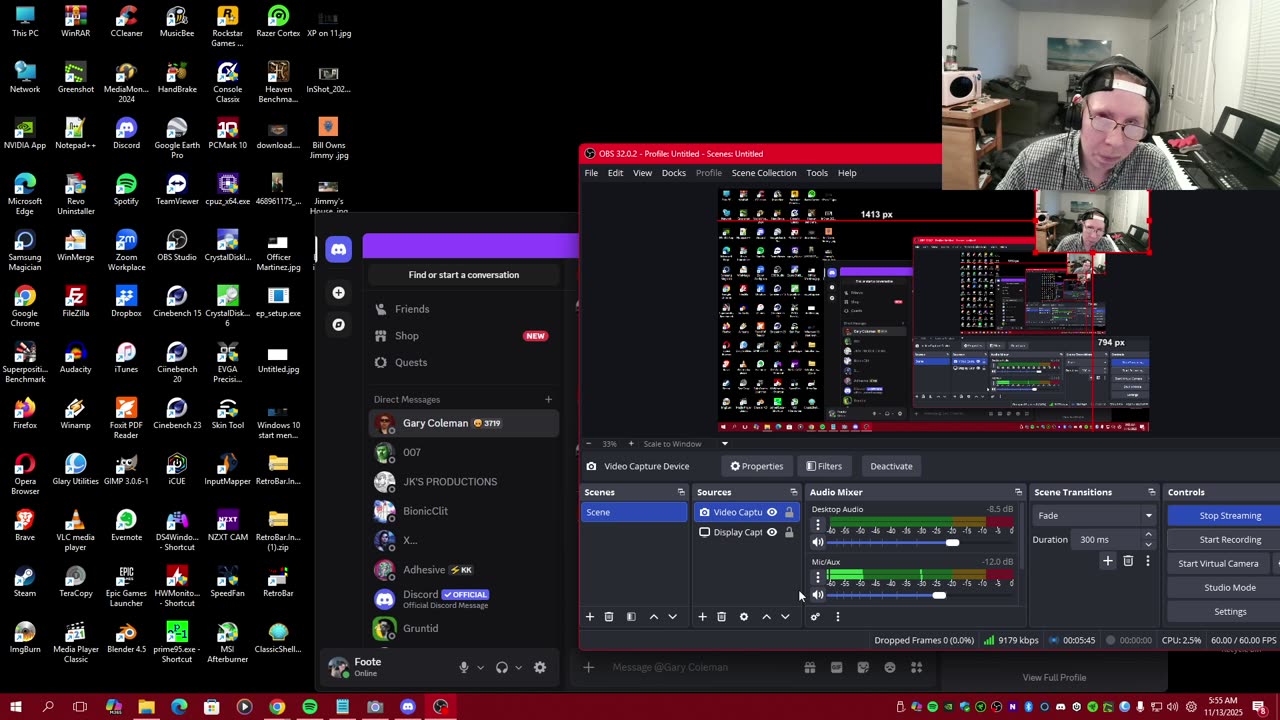This screenshot has height=720, width=1280.
Task: Add a new scene in OBS Scenes panel
Action: 589,617
